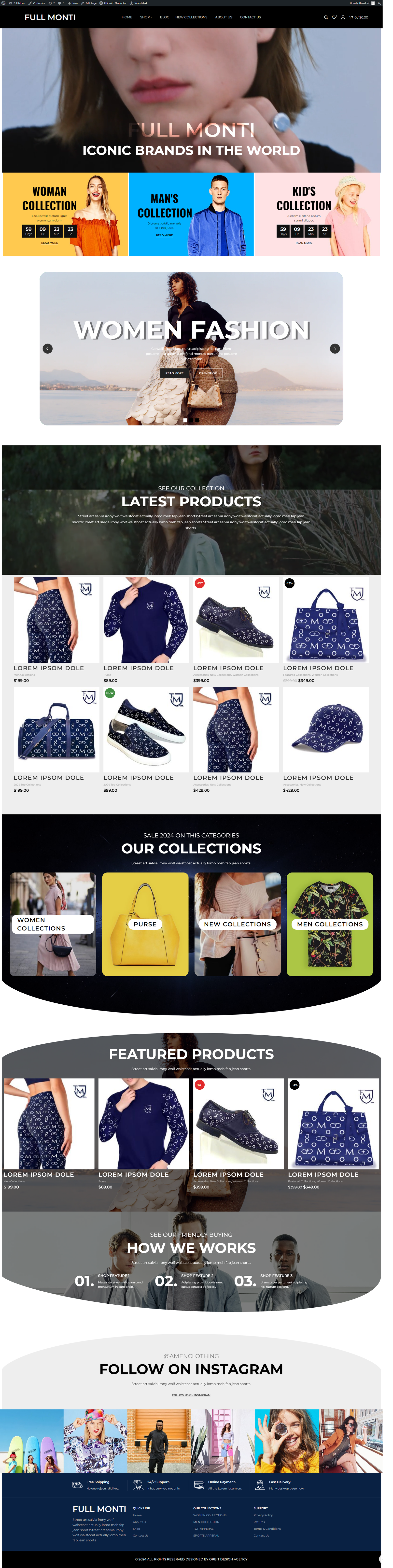
Task: Click the Free Shipping truck icon
Action: click(77, 1485)
